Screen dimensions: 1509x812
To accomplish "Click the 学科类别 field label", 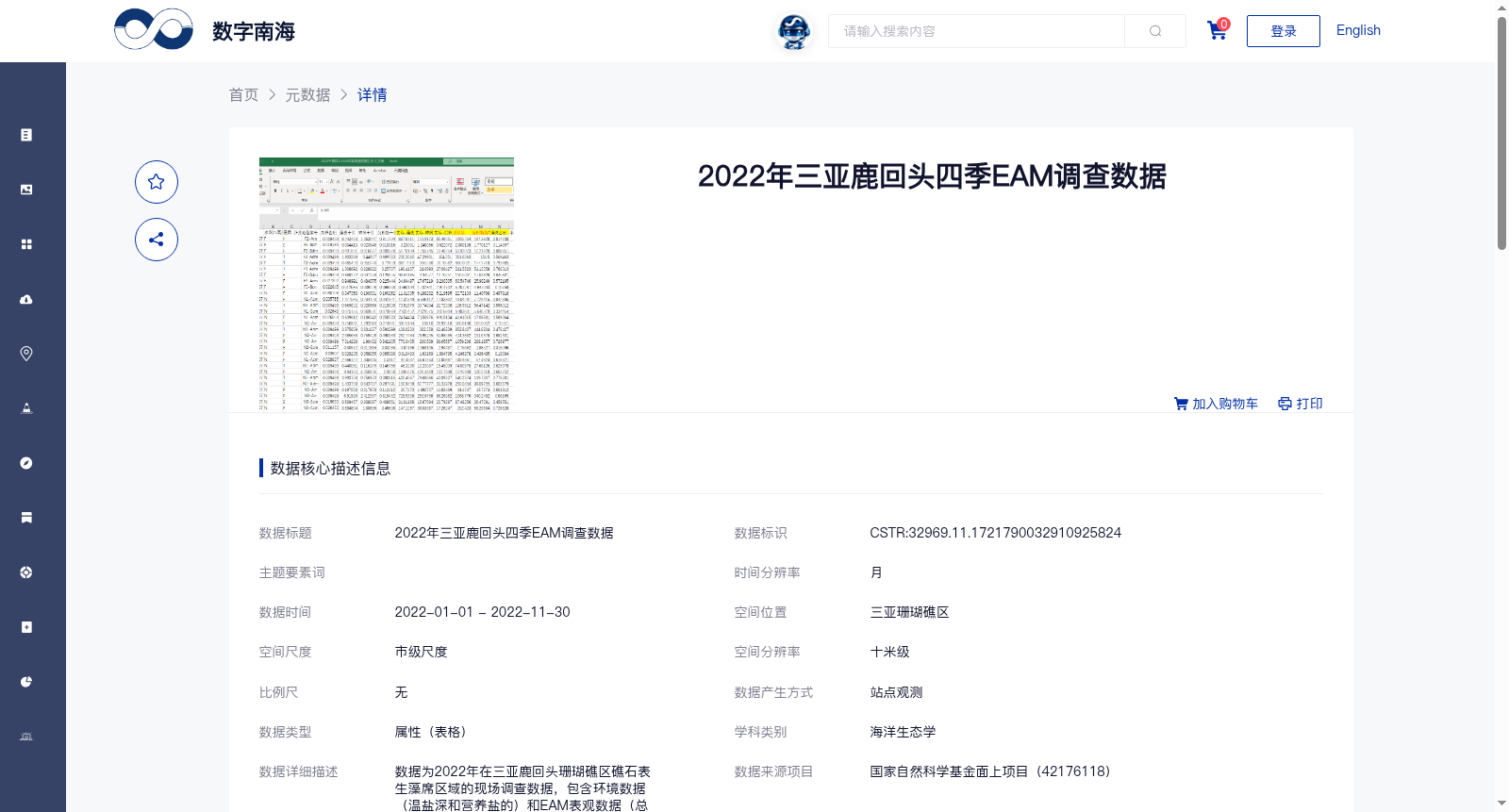I will point(760,732).
